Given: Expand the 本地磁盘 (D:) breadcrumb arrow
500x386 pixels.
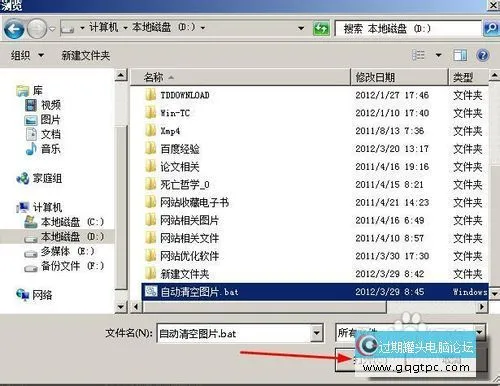Looking at the screenshot, I should [x=203, y=28].
